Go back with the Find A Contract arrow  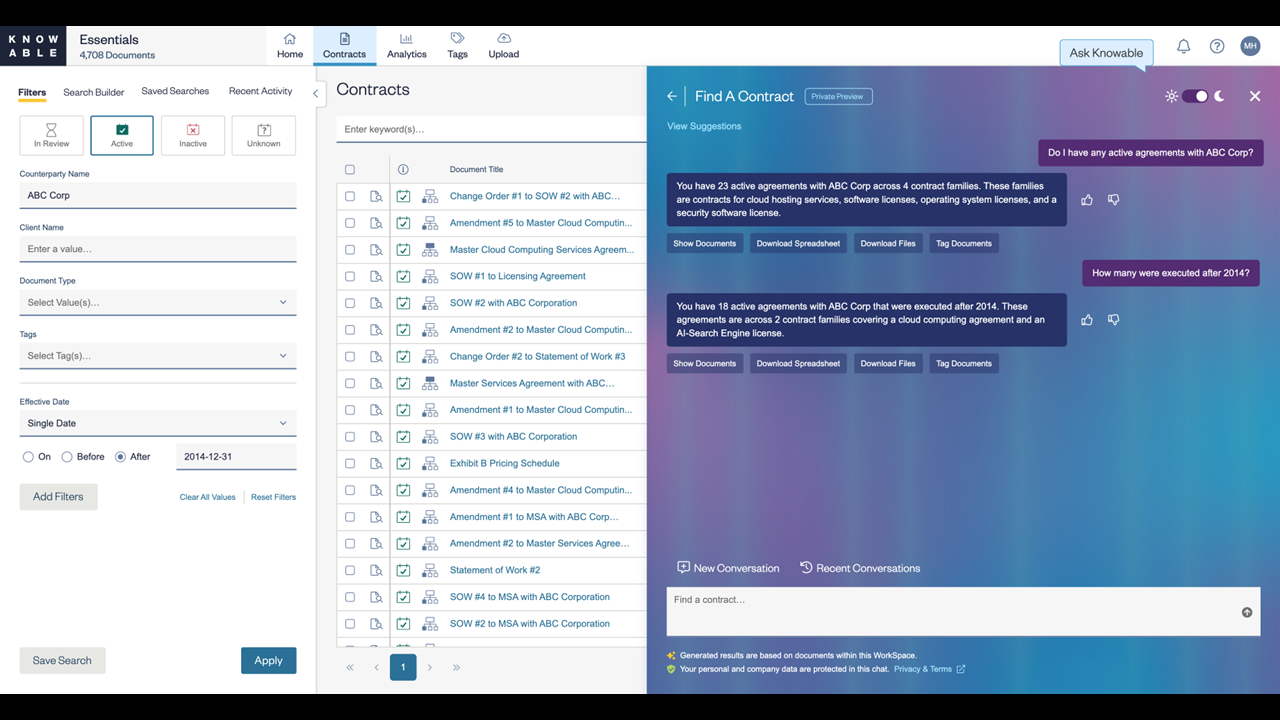(x=672, y=96)
